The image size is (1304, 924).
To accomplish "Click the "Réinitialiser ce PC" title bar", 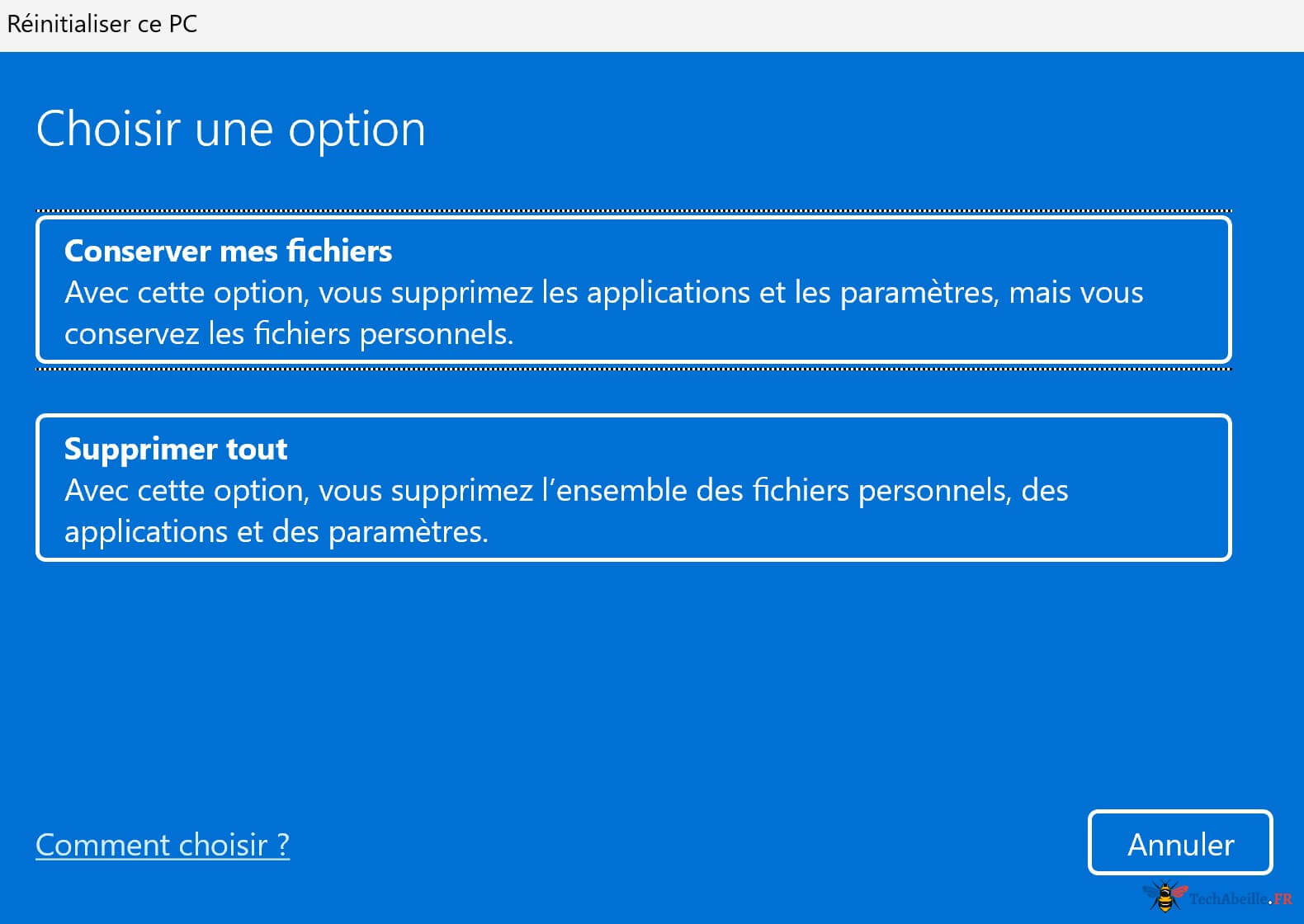I will coord(102,24).
